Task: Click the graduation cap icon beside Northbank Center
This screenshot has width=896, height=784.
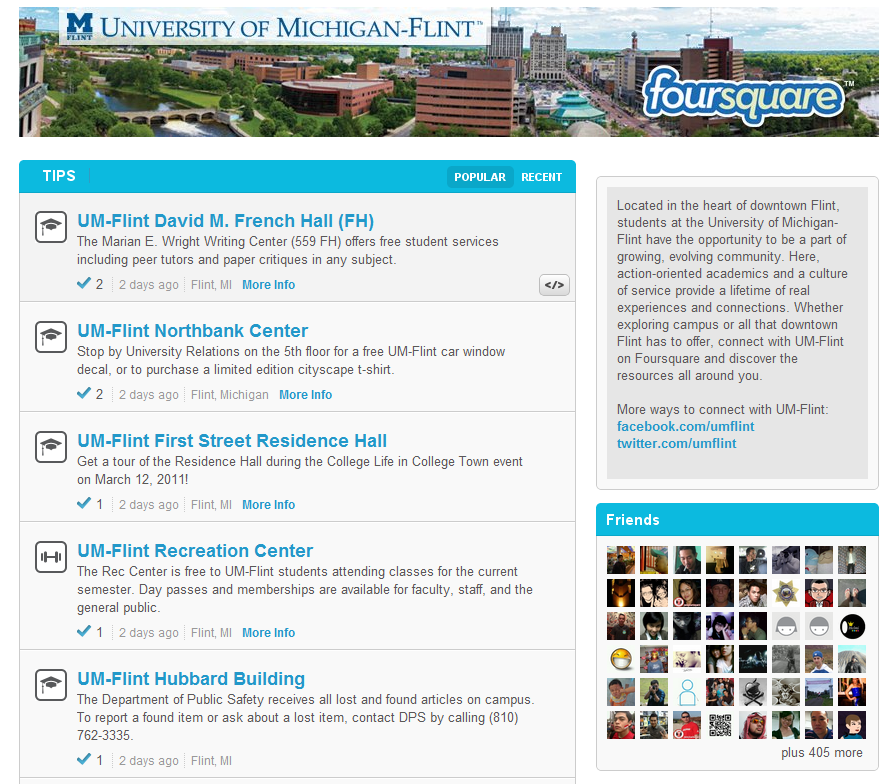Action: [51, 337]
